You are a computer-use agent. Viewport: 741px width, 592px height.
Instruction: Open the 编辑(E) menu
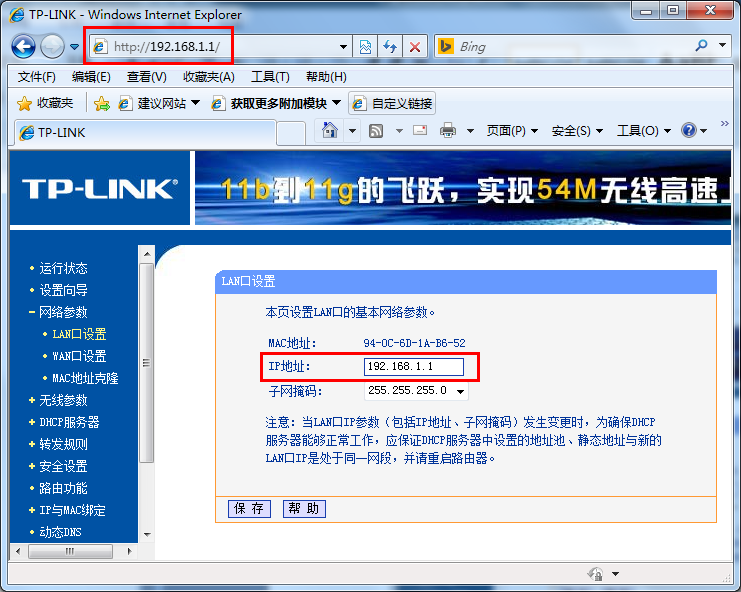[91, 77]
